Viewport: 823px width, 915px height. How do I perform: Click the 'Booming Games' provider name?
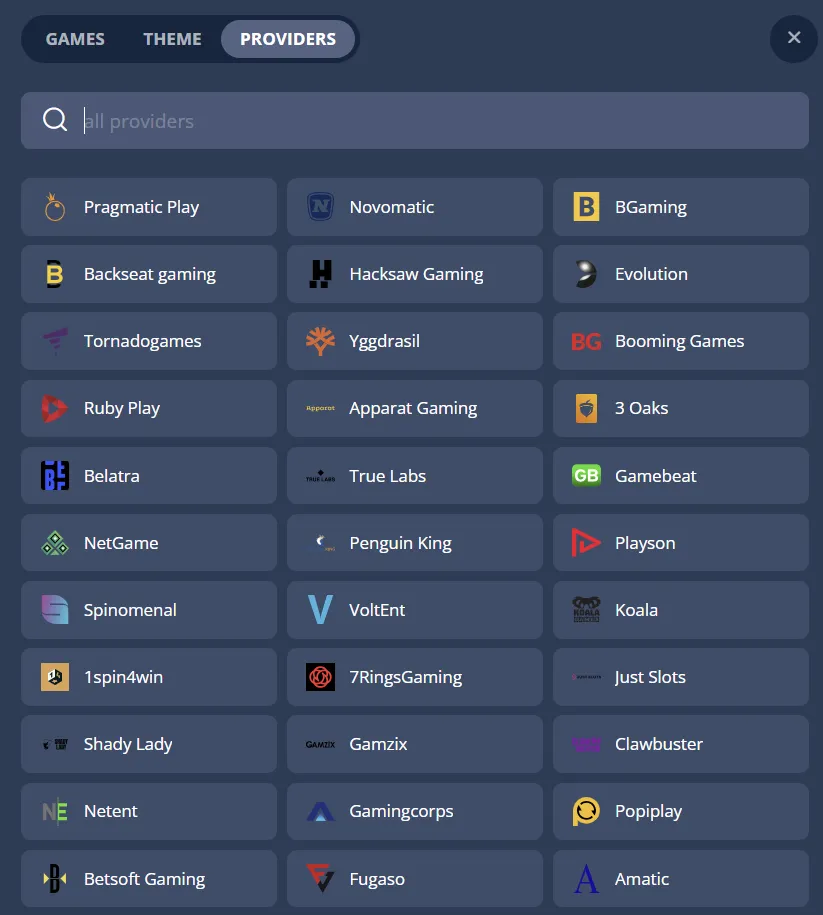[679, 341]
